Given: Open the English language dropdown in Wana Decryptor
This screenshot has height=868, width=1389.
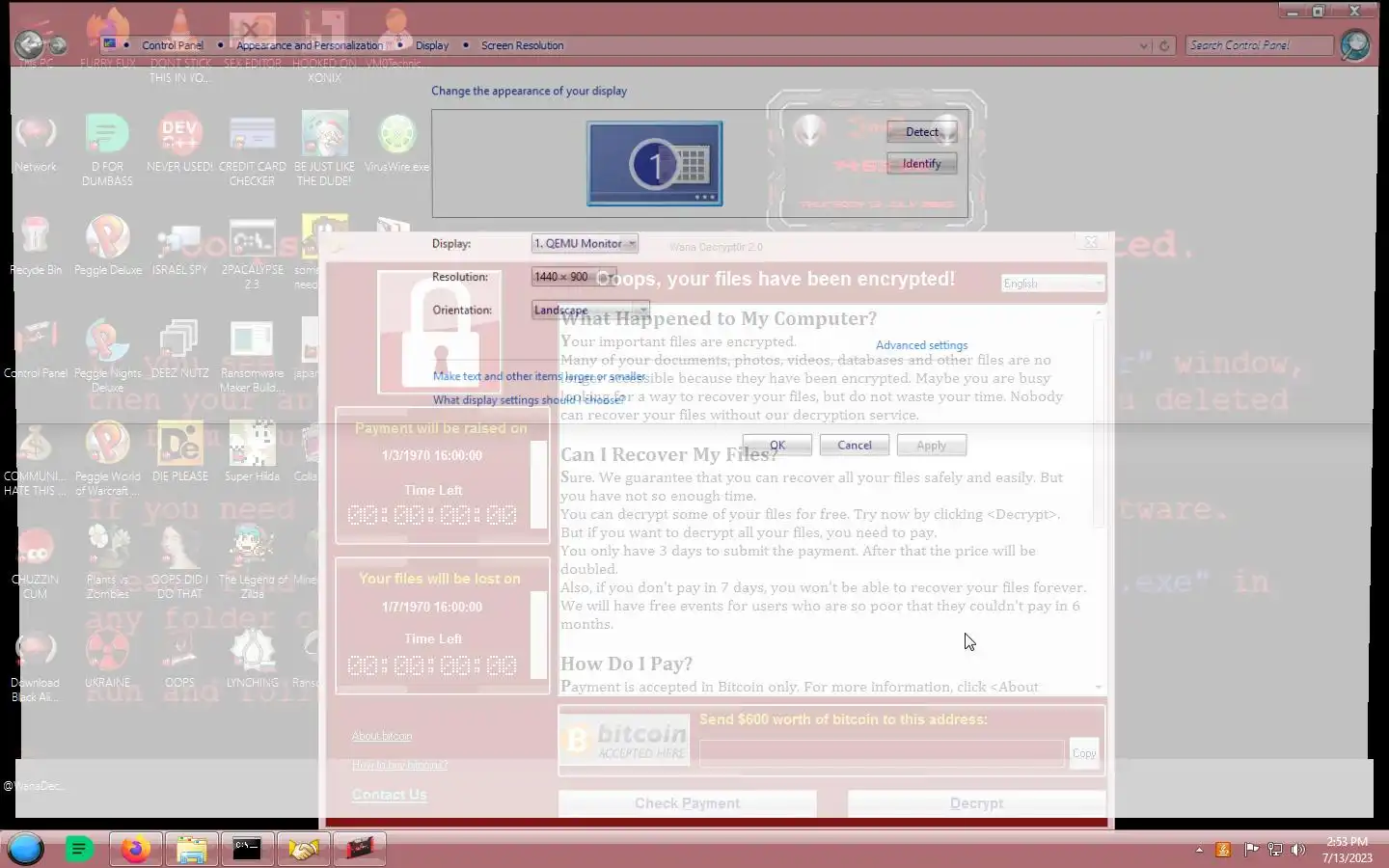Looking at the screenshot, I should pyautogui.click(x=1052, y=284).
